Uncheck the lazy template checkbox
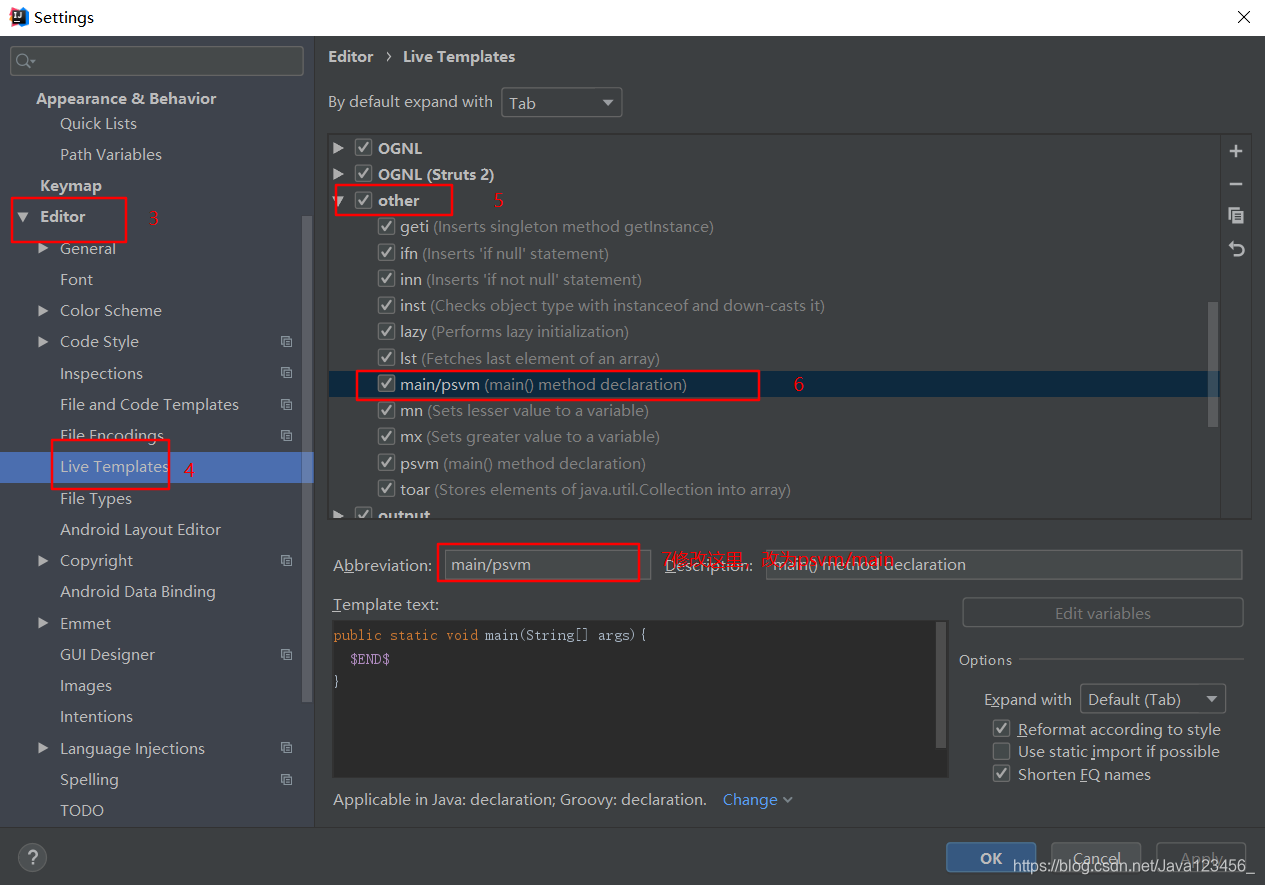The height and width of the screenshot is (885, 1265). tap(386, 331)
